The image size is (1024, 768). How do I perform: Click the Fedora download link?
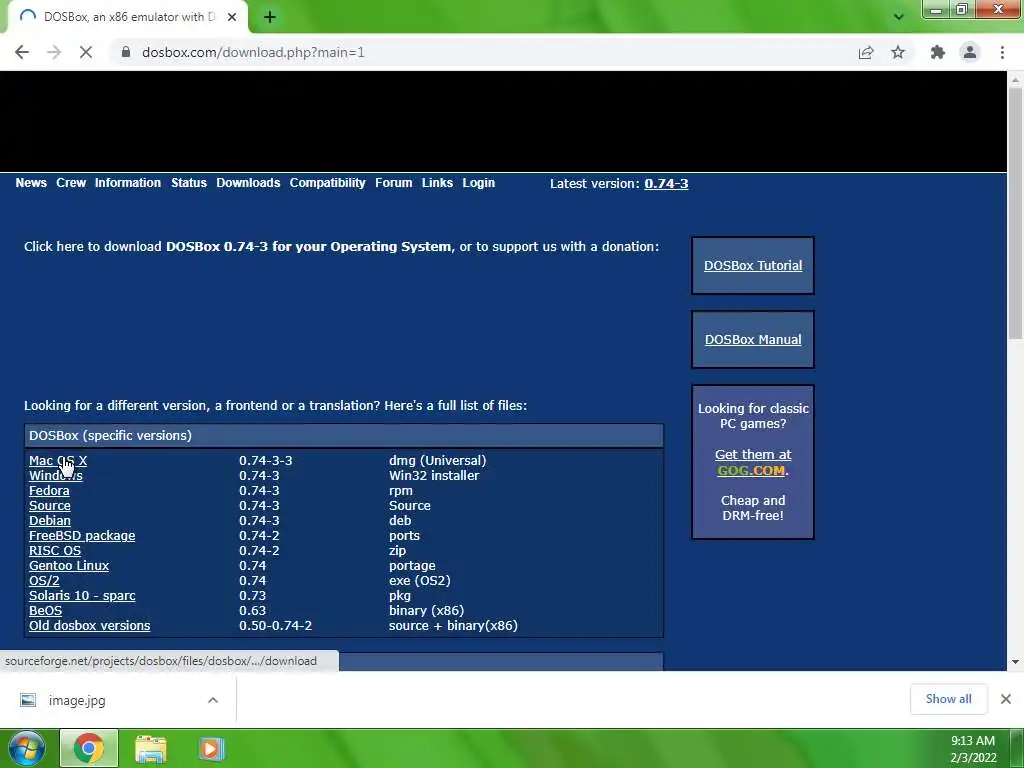click(49, 490)
